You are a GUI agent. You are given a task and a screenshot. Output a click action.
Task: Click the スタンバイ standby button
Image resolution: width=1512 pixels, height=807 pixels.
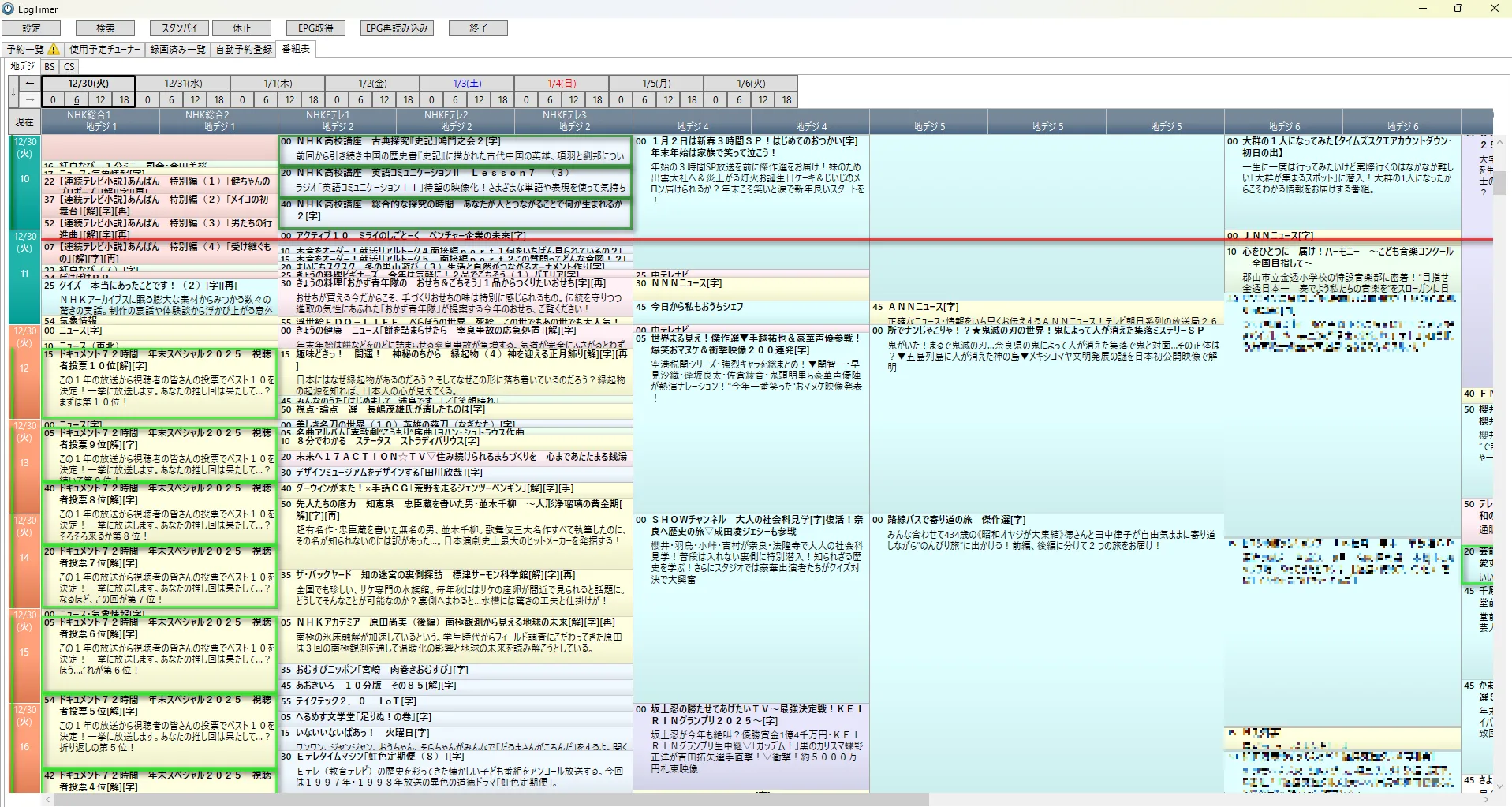[180, 28]
